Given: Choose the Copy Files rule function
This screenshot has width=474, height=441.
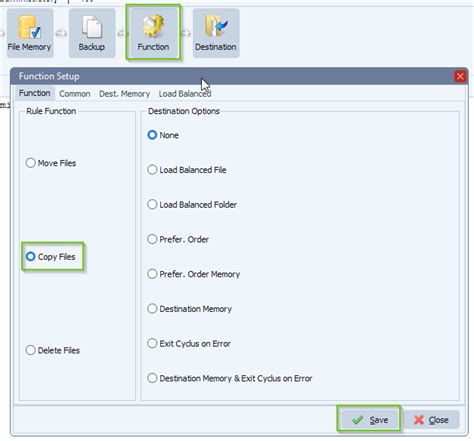Looking at the screenshot, I should 51,257.
